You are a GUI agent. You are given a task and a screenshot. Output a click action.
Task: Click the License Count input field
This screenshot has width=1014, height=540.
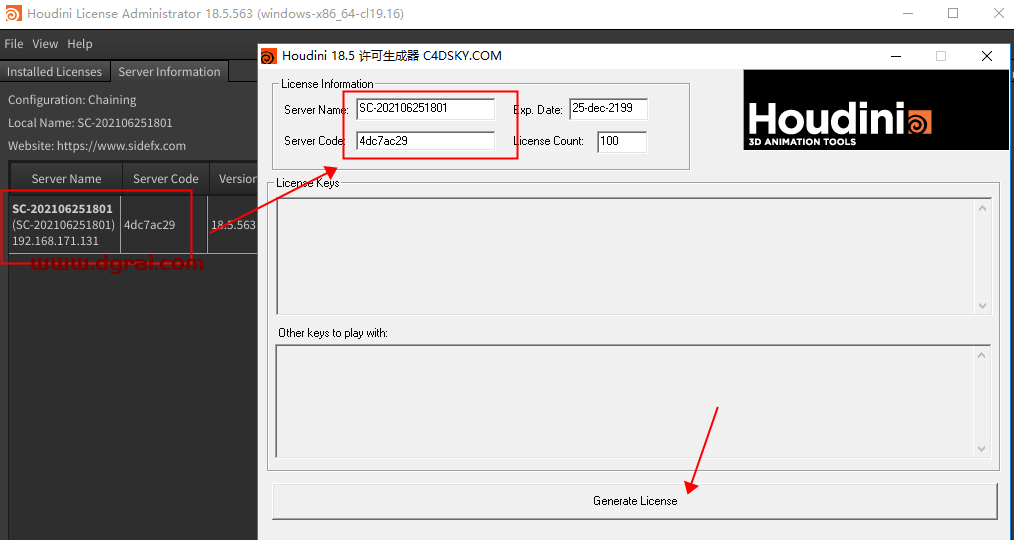click(621, 141)
